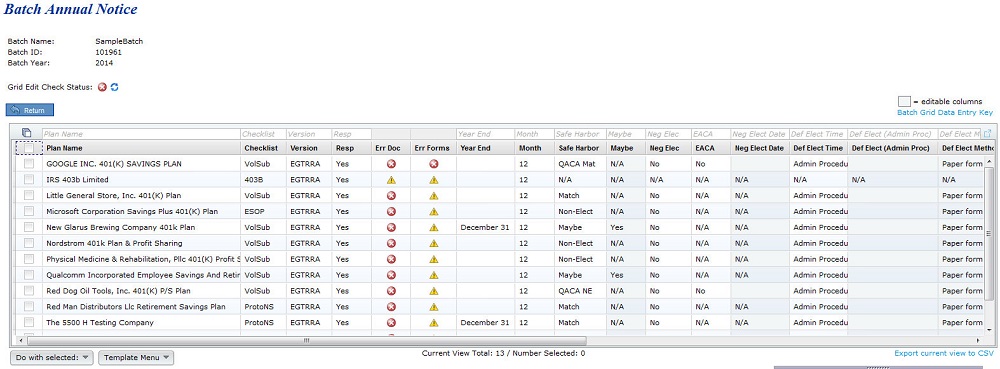The height and width of the screenshot is (369, 1000).
Task: Open the Template Menu dropdown
Action: pos(136,358)
